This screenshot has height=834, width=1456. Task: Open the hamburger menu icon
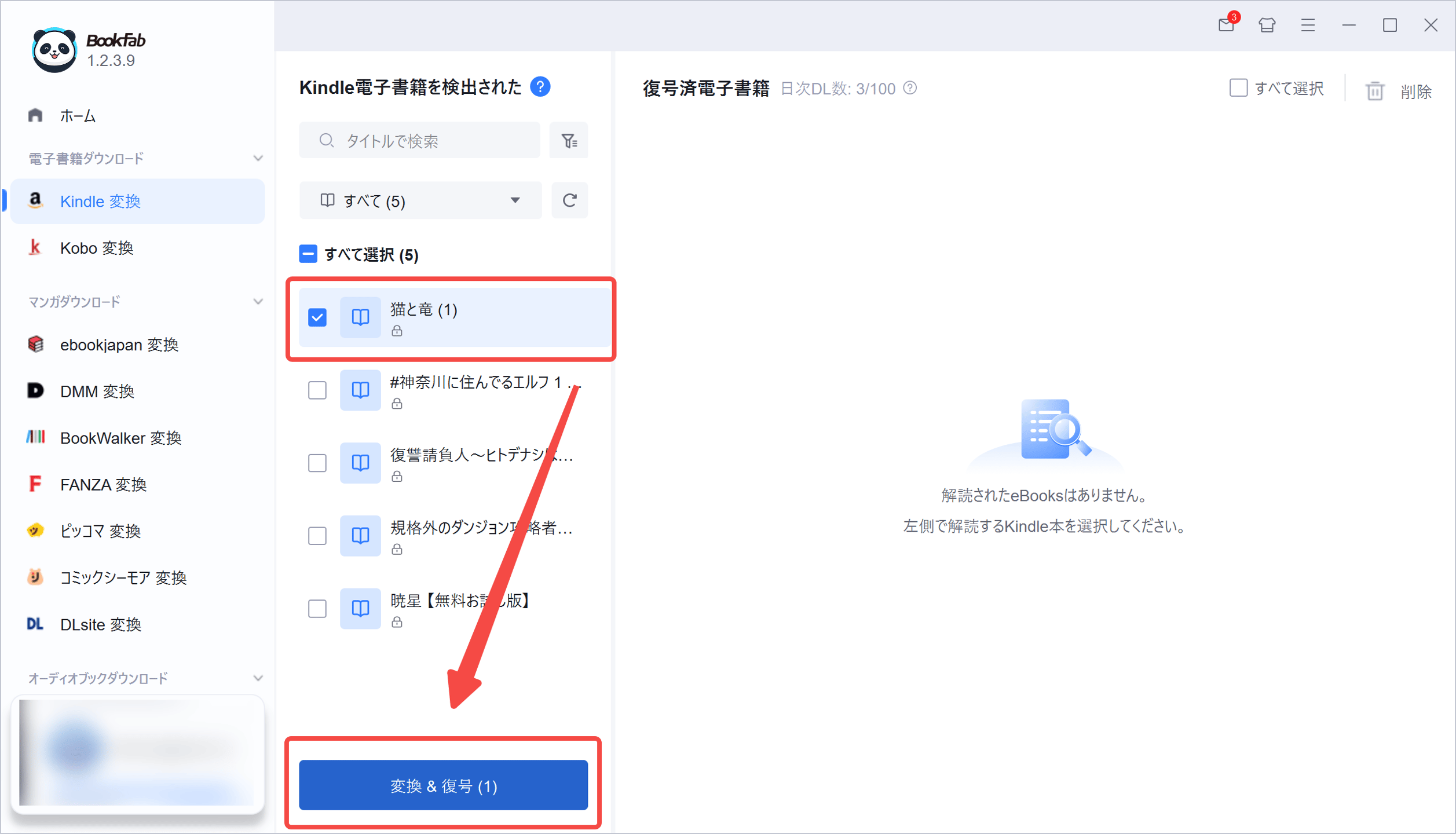1308,25
